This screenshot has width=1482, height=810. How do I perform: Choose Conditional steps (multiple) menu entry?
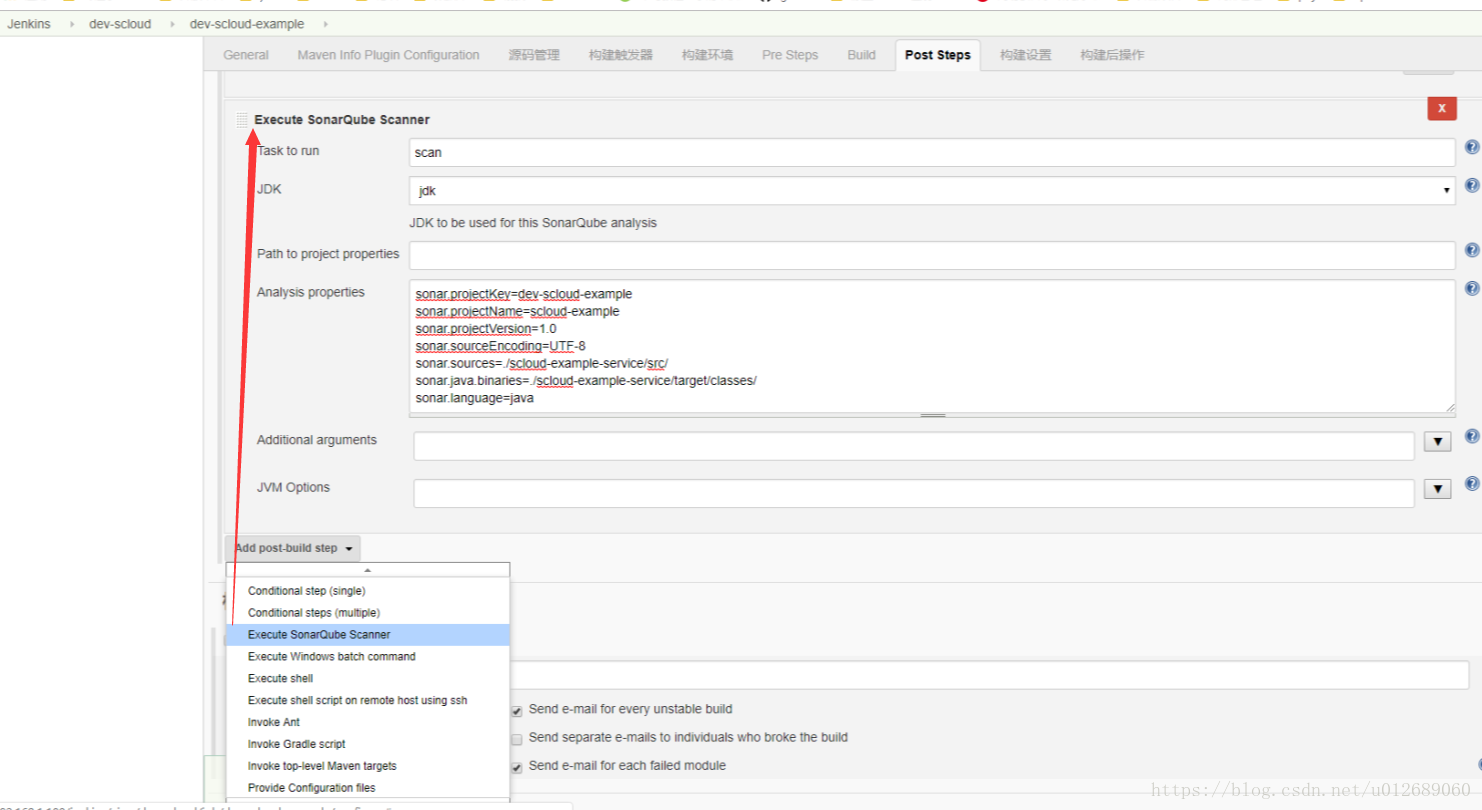pos(368,613)
